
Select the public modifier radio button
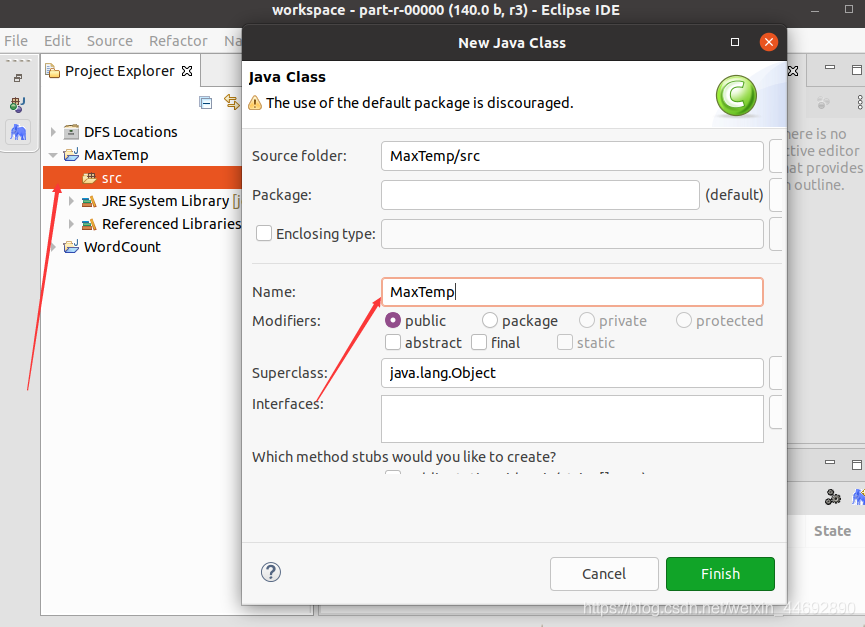coord(393,320)
